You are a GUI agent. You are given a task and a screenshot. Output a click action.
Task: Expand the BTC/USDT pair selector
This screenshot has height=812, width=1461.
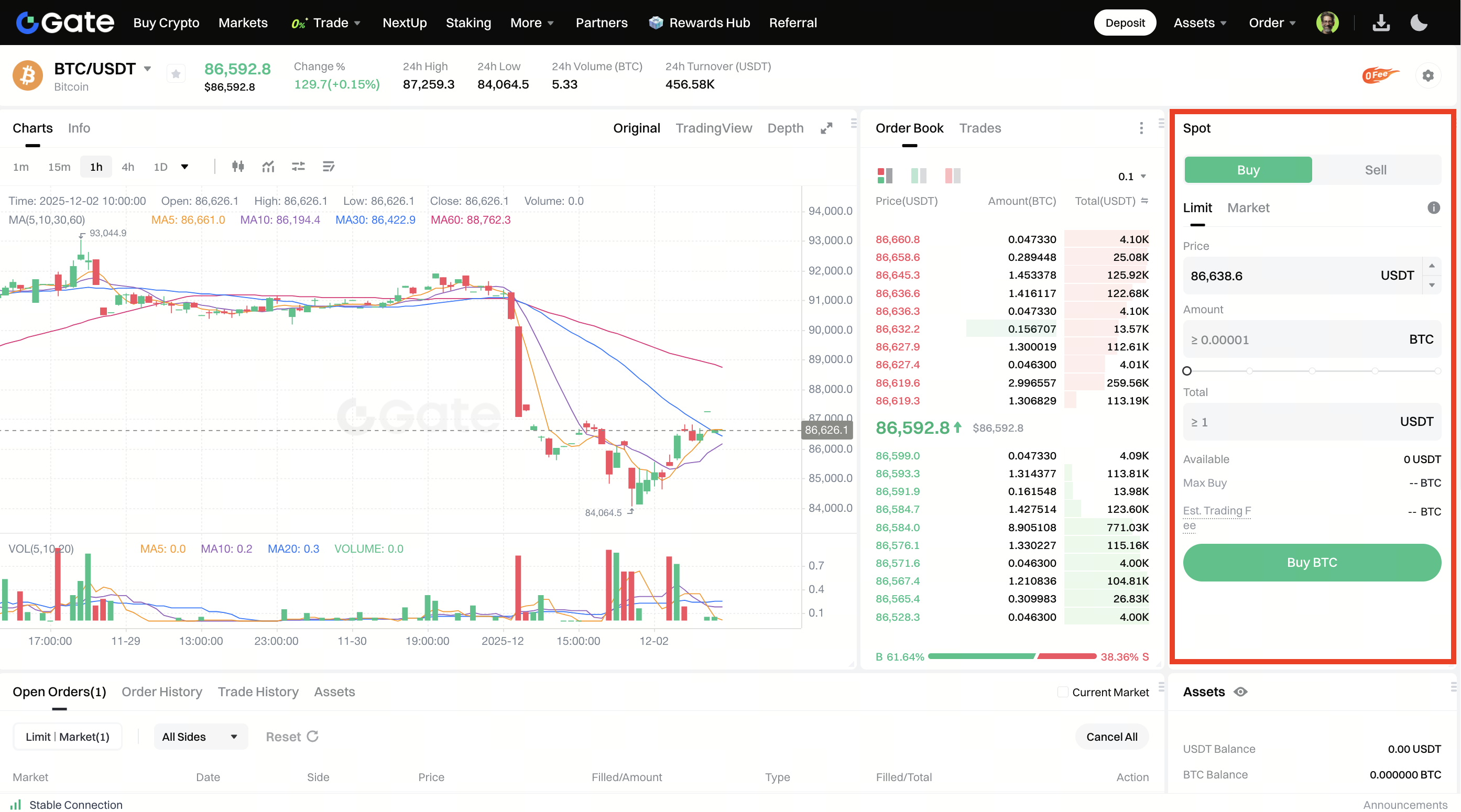tap(147, 69)
